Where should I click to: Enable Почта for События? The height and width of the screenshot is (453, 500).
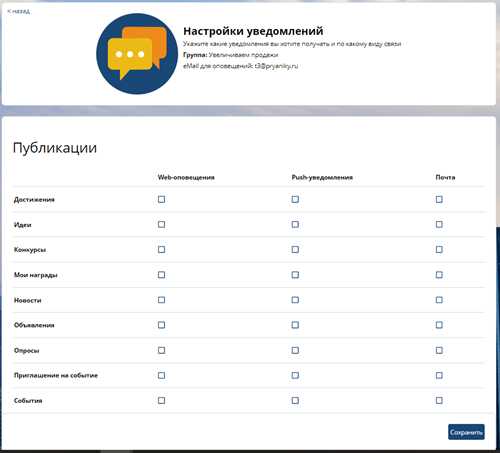point(439,400)
